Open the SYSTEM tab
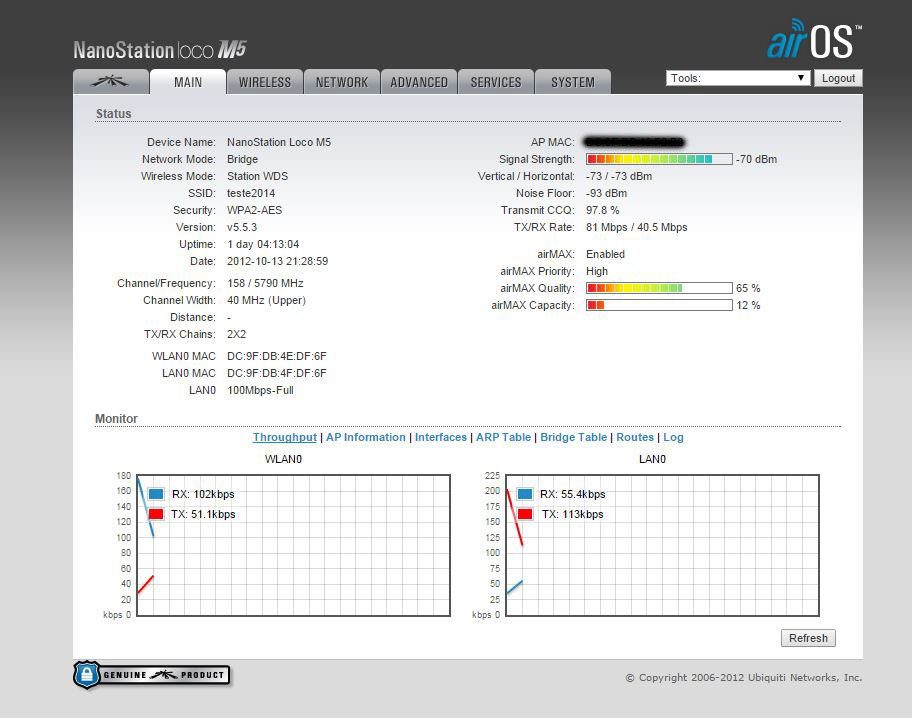The image size is (912, 718). 573,82
